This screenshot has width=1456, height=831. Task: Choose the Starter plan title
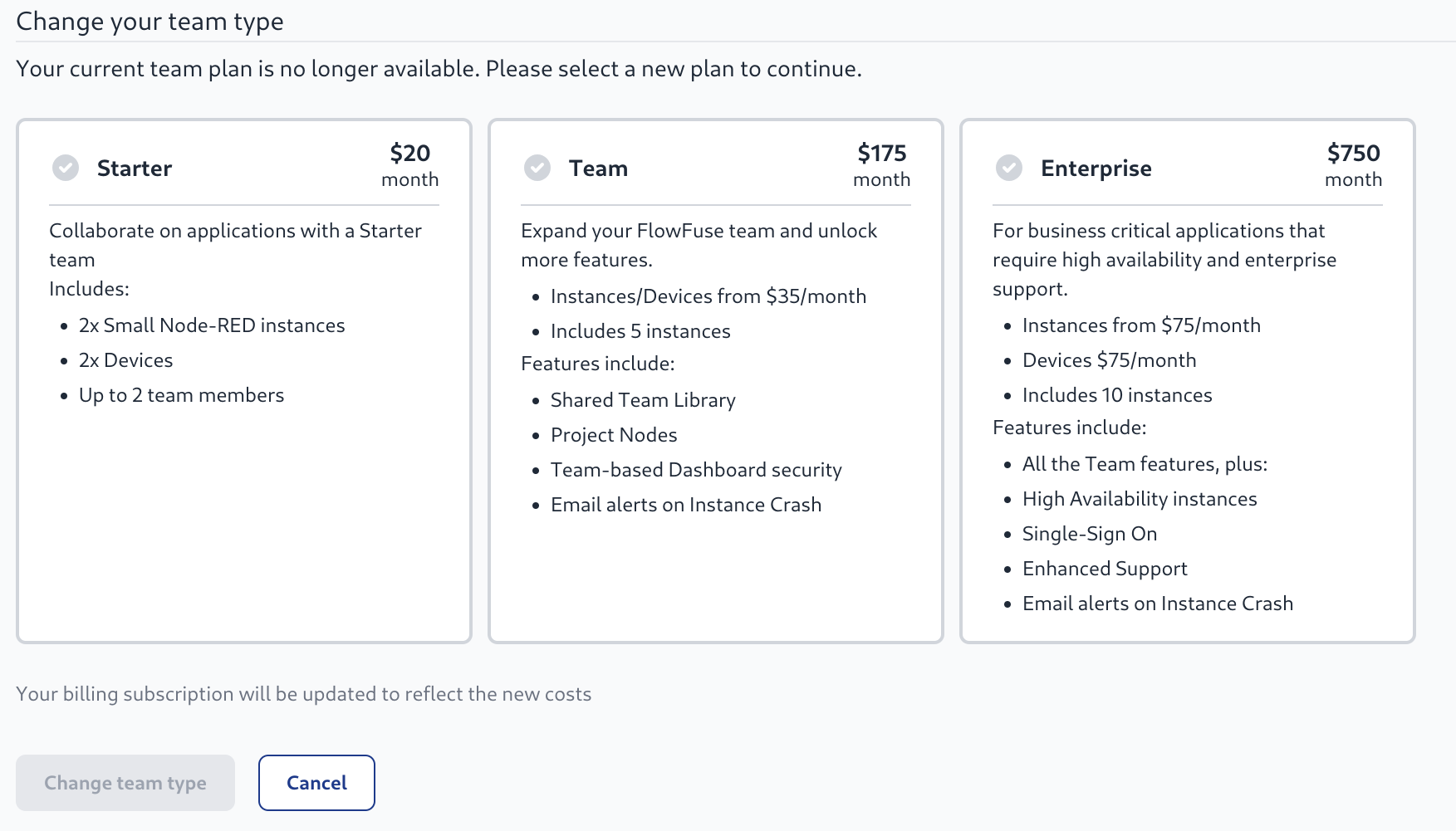(x=135, y=168)
